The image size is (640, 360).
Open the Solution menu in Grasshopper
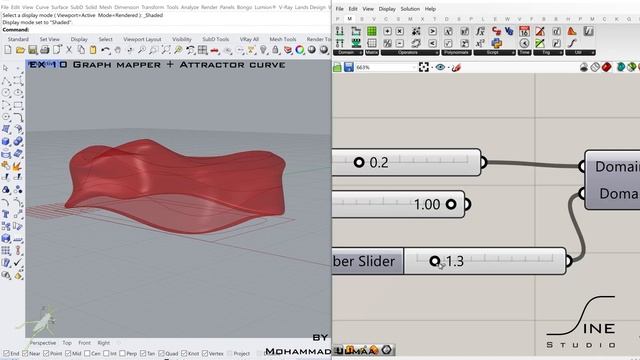pyautogui.click(x=410, y=9)
